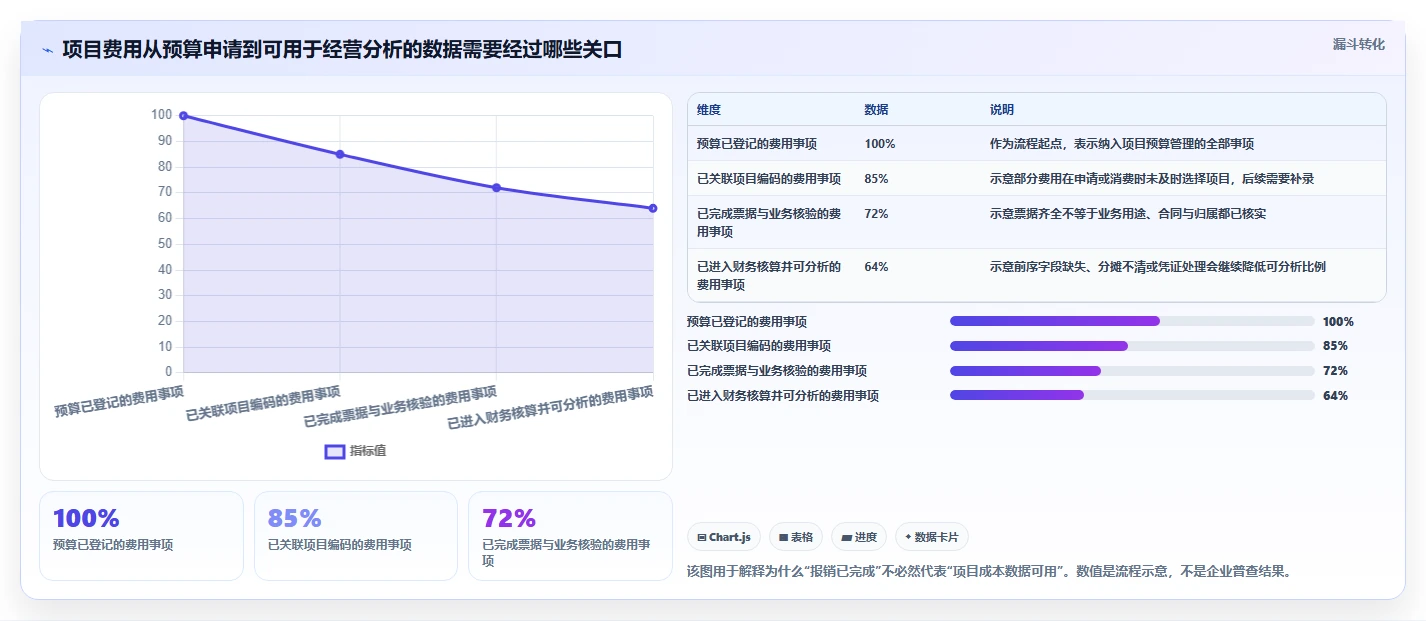
Task: Click the 漏斗转化 label
Action: coord(1359,45)
